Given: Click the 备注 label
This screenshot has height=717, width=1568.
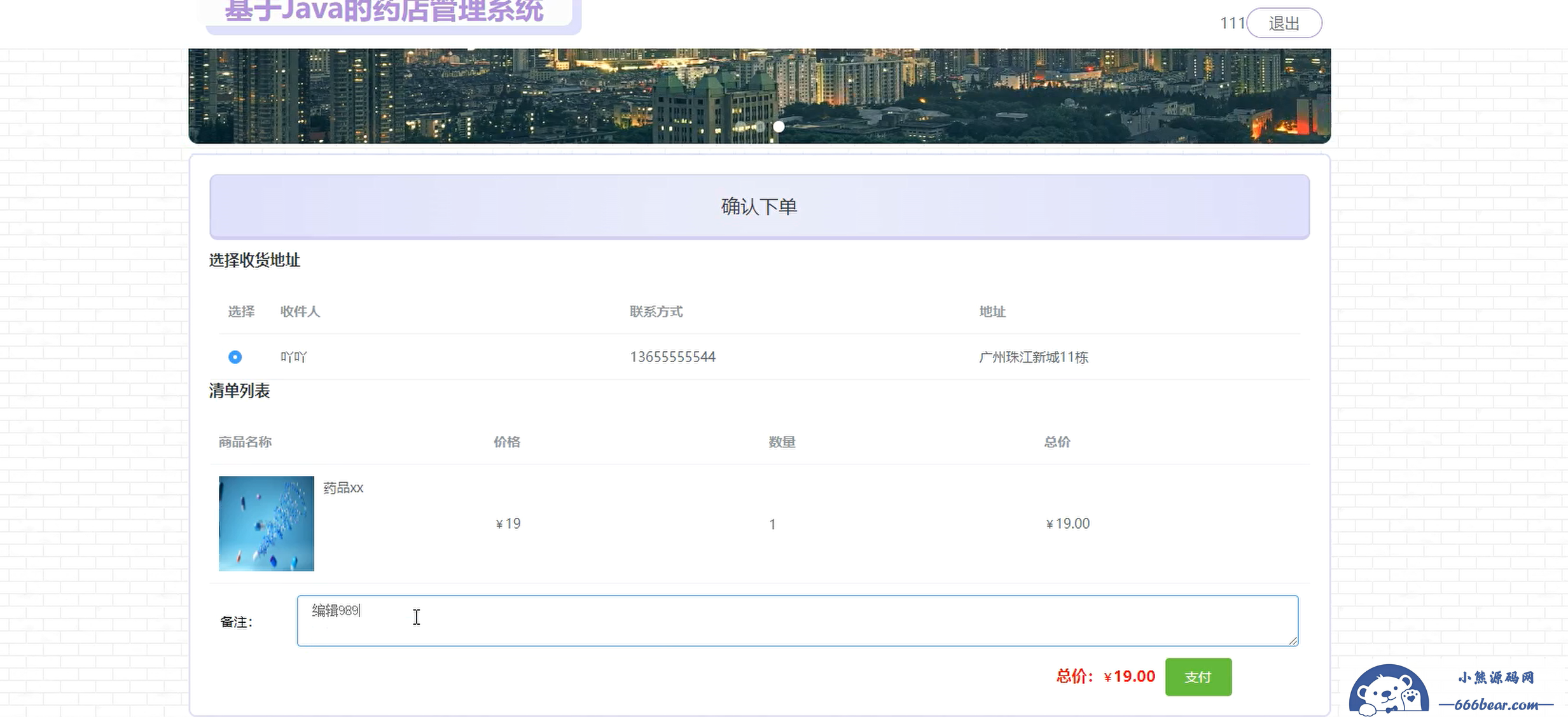Looking at the screenshot, I should [236, 622].
